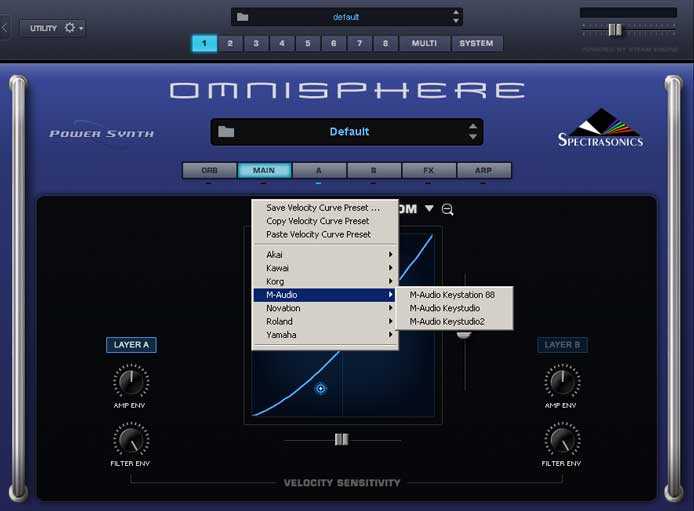Step the top default patch arrows
The width and height of the screenshot is (694, 511).
click(456, 17)
